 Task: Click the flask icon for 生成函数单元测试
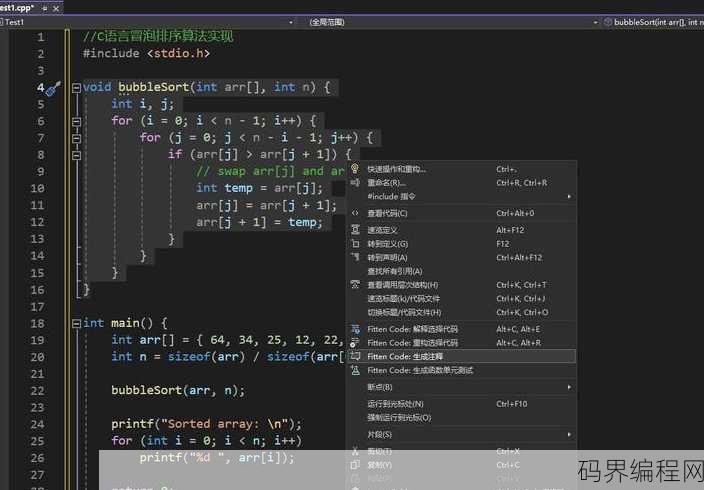coord(355,370)
